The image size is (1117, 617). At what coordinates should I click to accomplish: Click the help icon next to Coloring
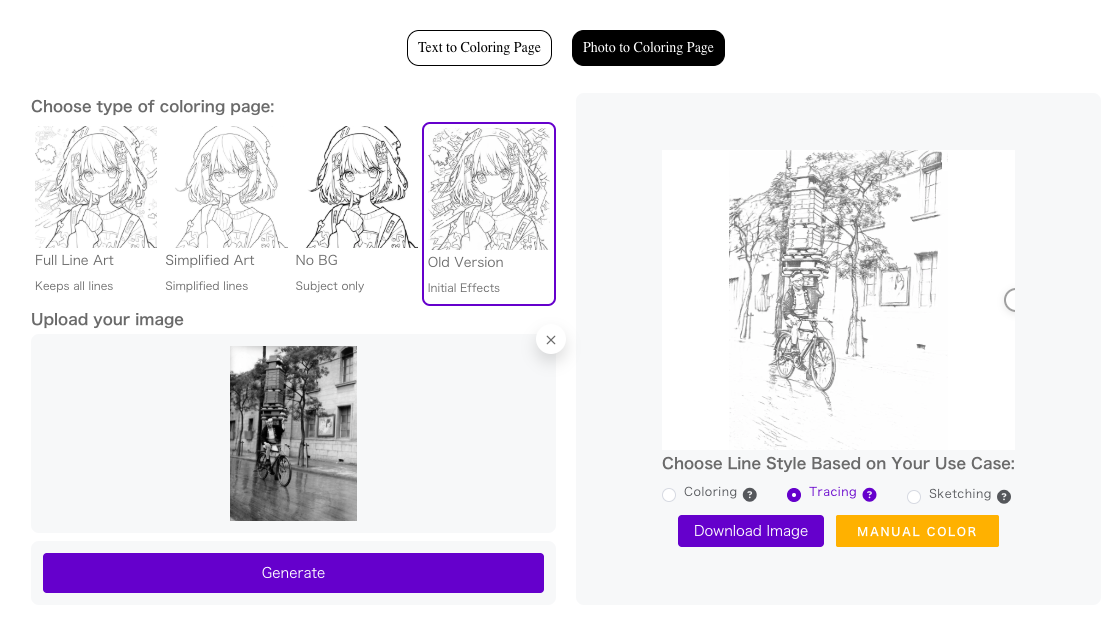pyautogui.click(x=750, y=495)
